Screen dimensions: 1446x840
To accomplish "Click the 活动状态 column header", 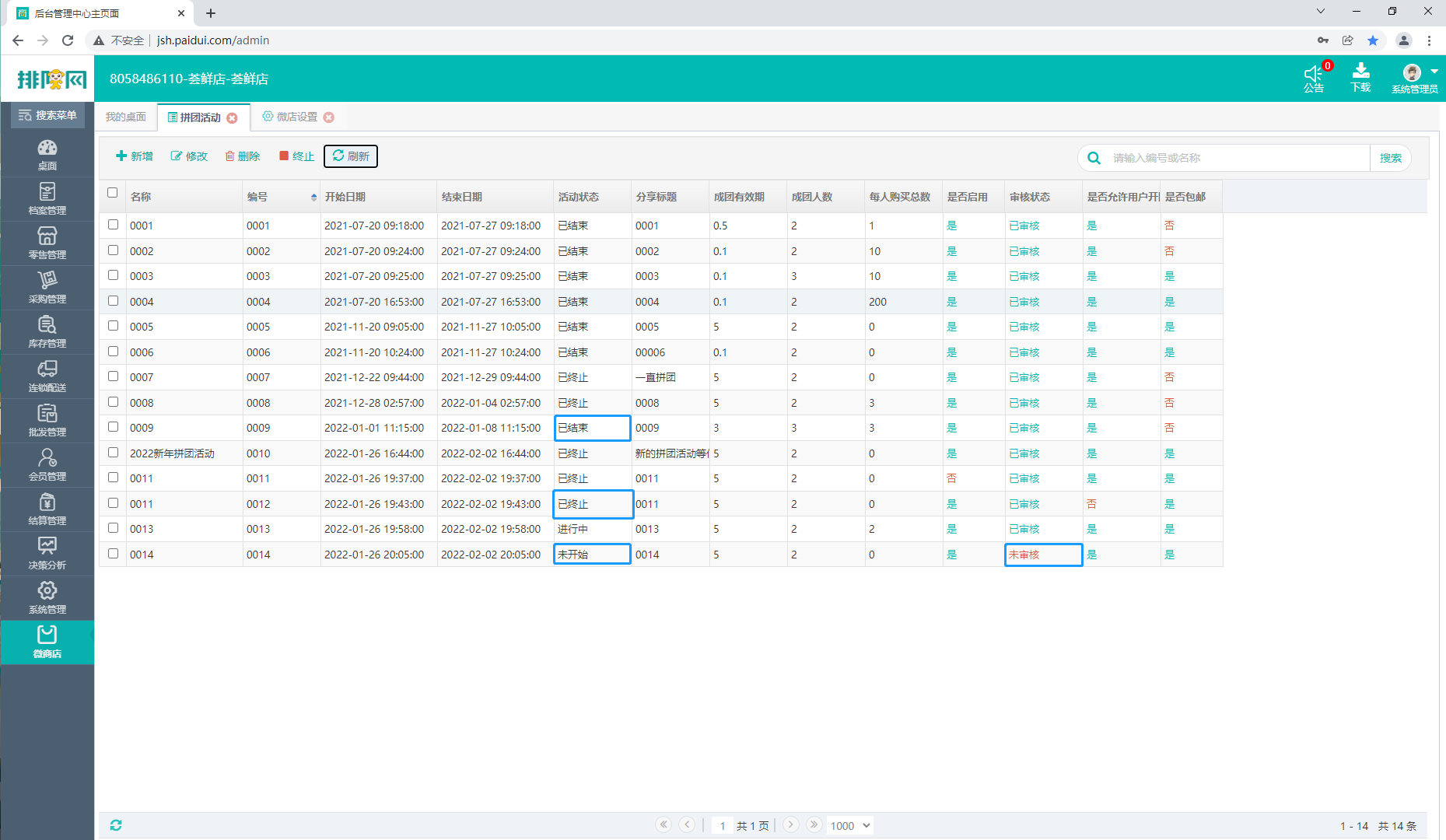I will (593, 197).
